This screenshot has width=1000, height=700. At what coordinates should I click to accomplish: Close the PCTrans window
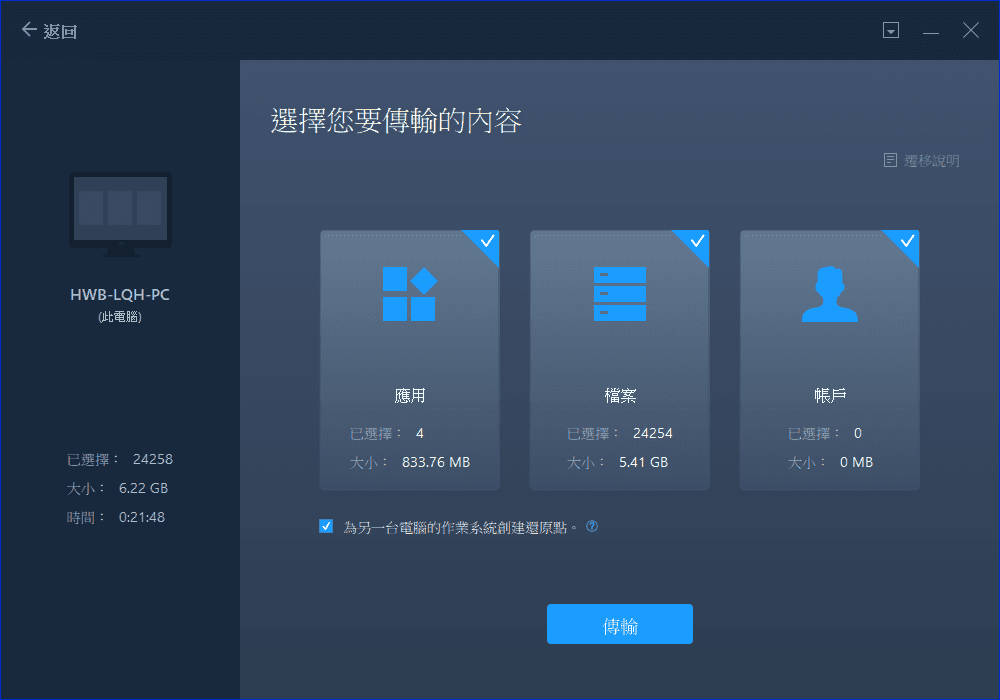coord(970,31)
